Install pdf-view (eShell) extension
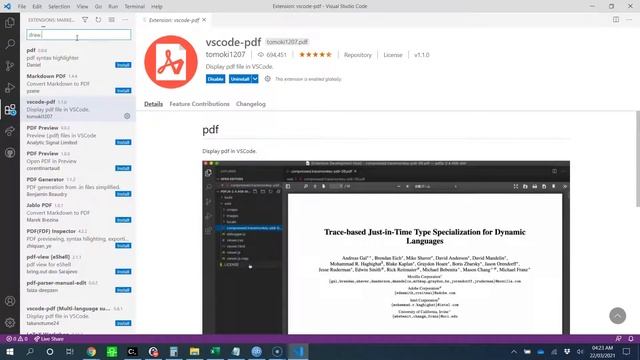Image resolution: width=640 pixels, height=360 pixels. [x=123, y=271]
